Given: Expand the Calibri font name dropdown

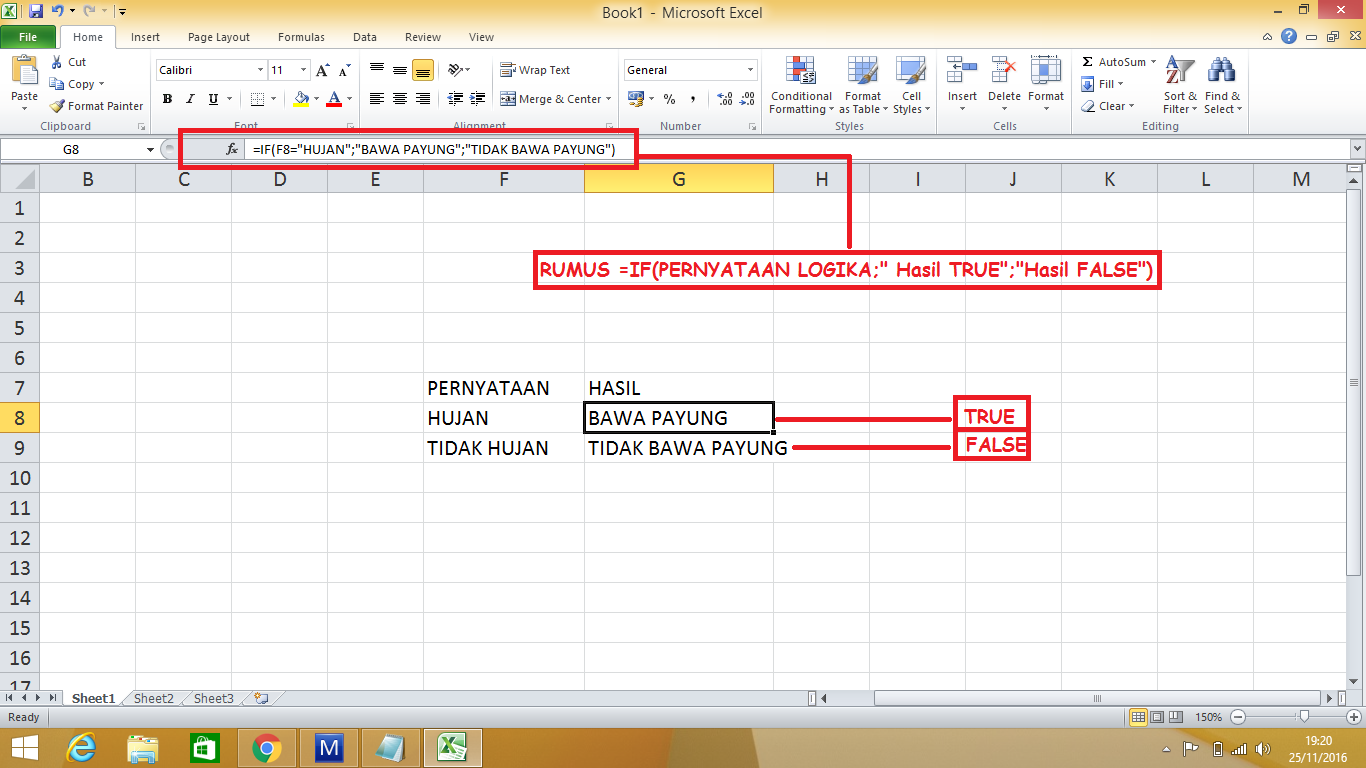Looking at the screenshot, I should (260, 70).
